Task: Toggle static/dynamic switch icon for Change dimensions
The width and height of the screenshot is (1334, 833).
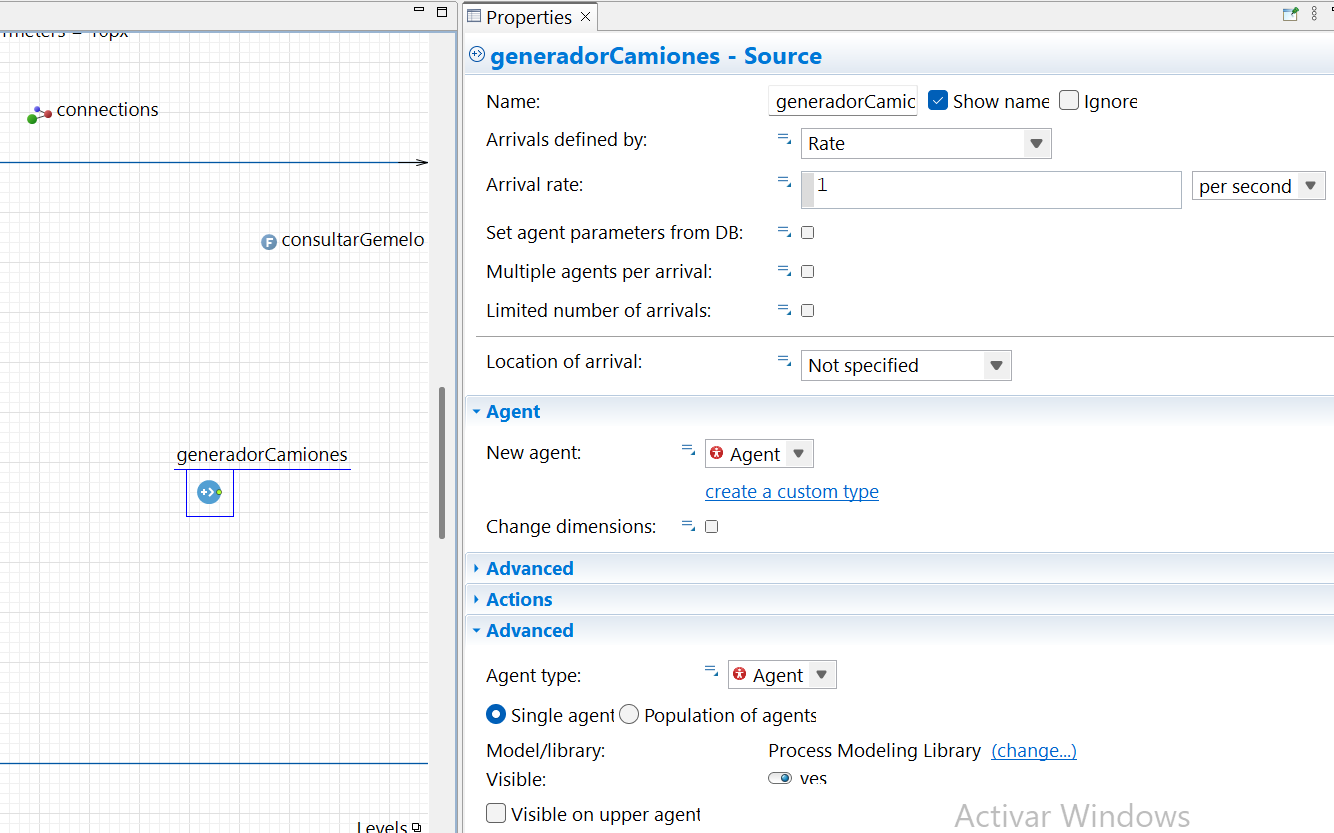Action: [x=688, y=525]
